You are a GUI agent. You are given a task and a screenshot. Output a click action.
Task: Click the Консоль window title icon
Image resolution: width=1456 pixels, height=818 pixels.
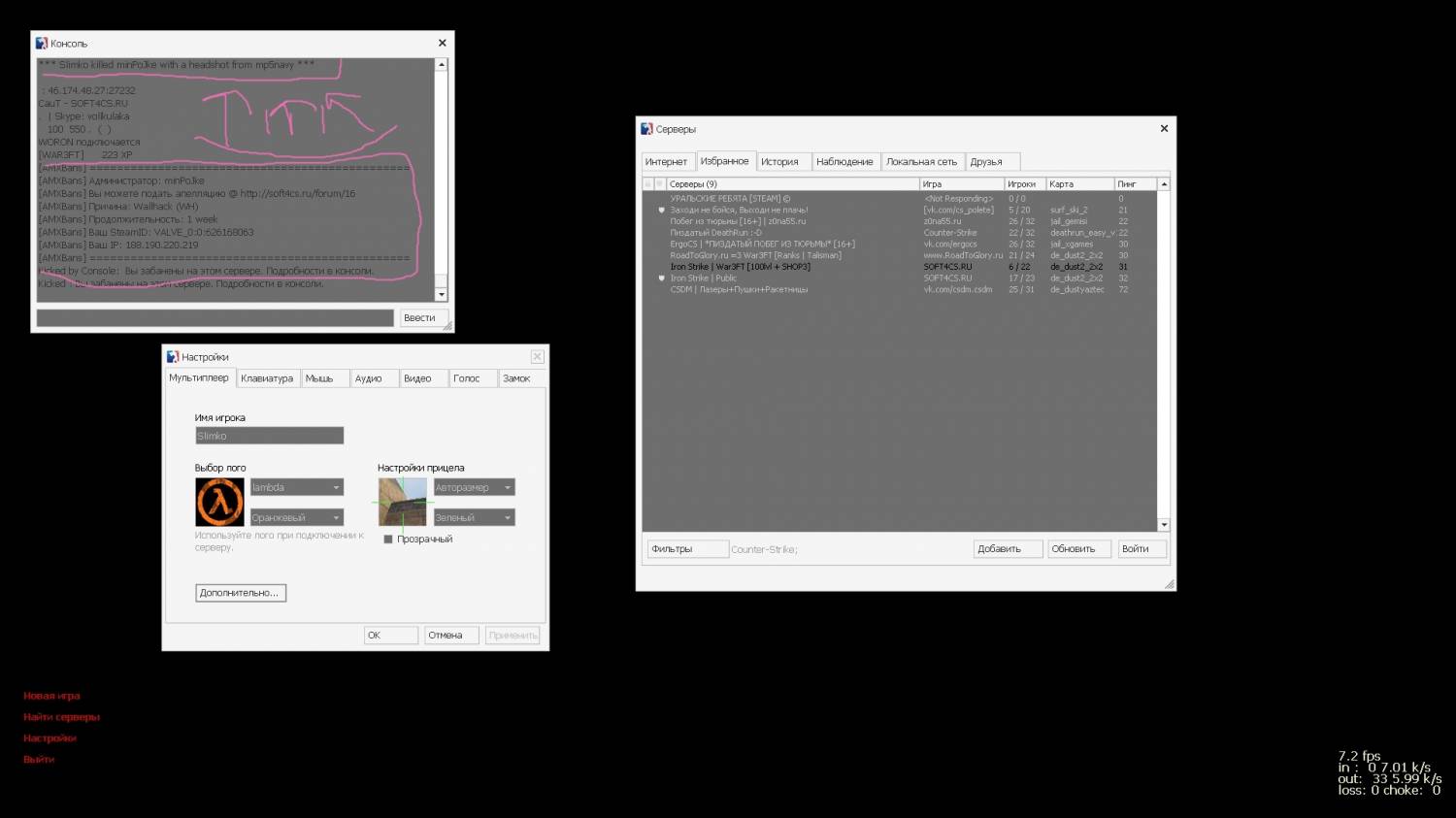click(x=42, y=44)
